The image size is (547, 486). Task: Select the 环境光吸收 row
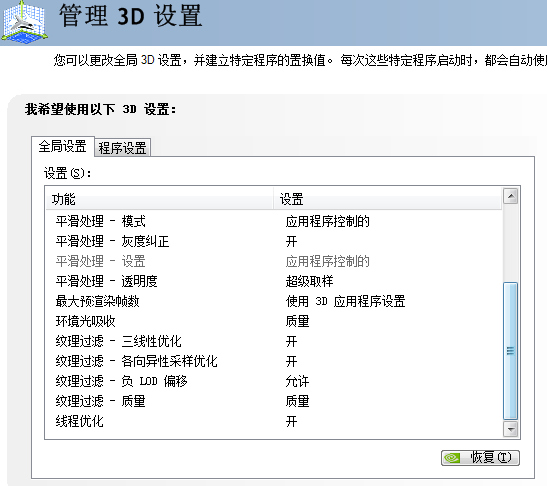274,321
